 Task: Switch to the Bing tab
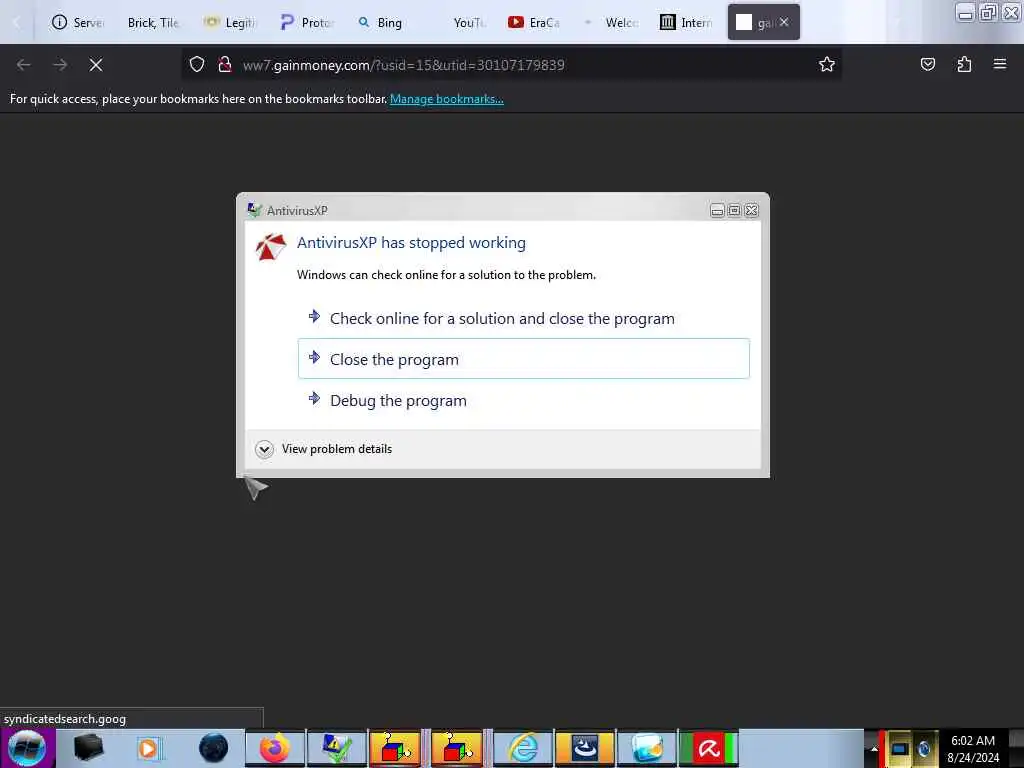381,23
